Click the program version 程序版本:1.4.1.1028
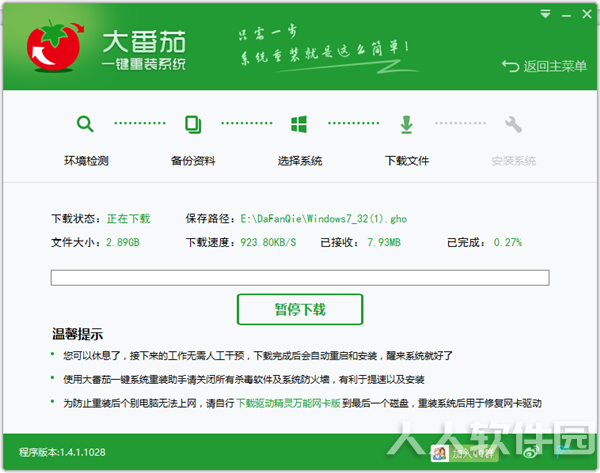Image resolution: width=600 pixels, height=473 pixels. (x=62, y=452)
